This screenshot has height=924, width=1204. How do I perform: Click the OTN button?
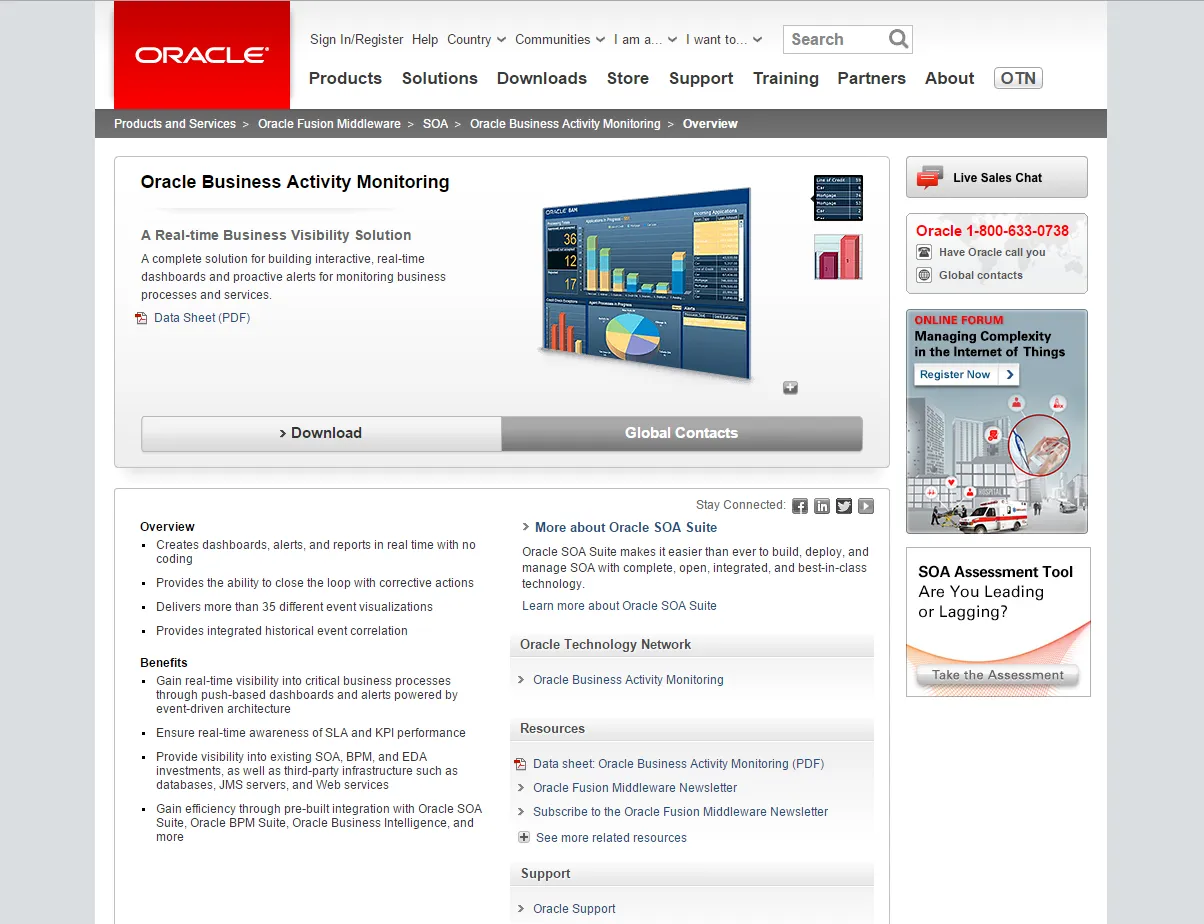click(1018, 78)
